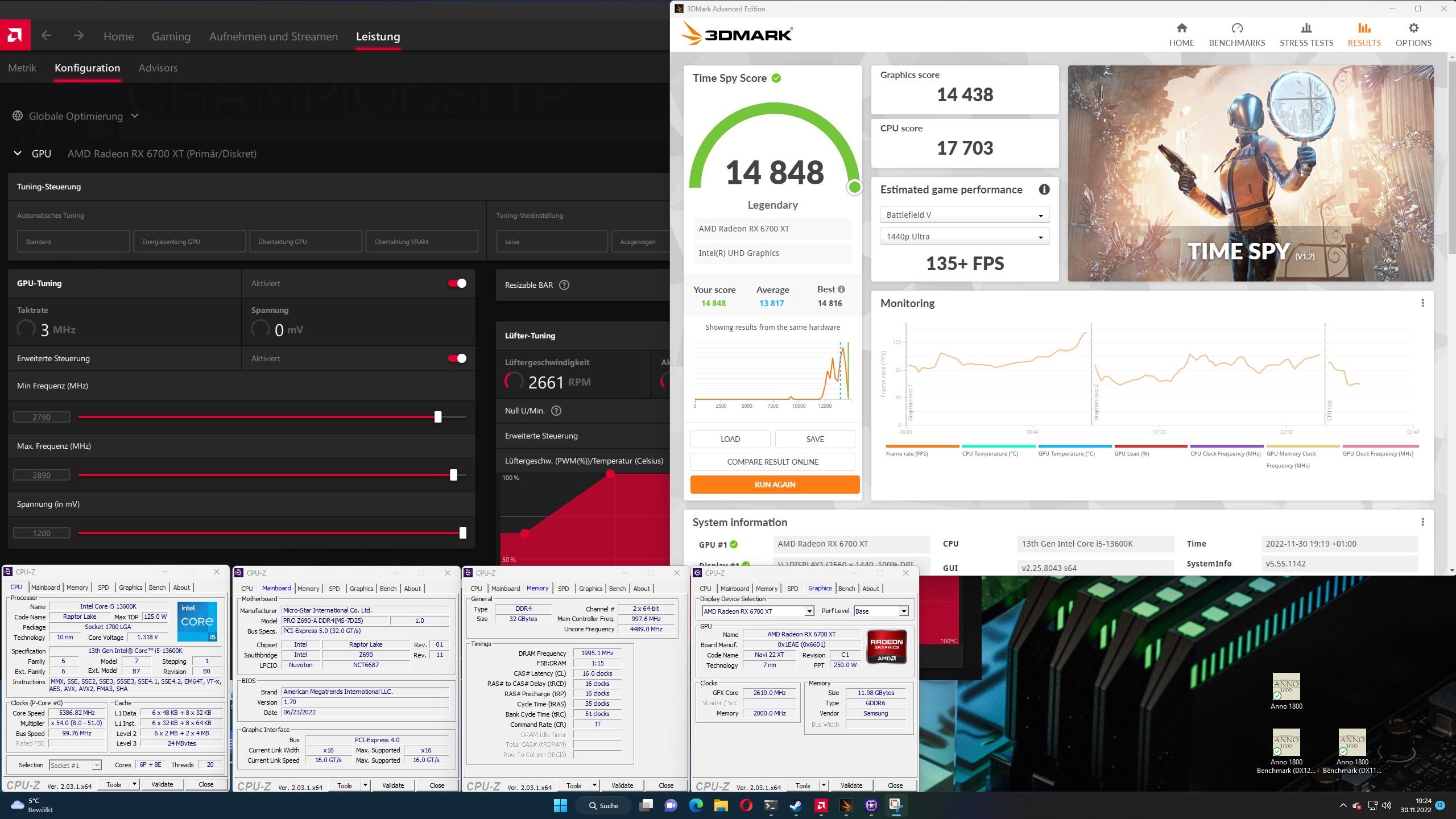Viewport: 1456px width, 819px height.
Task: Open the Gaming menu in AMD Software
Action: pos(171,36)
